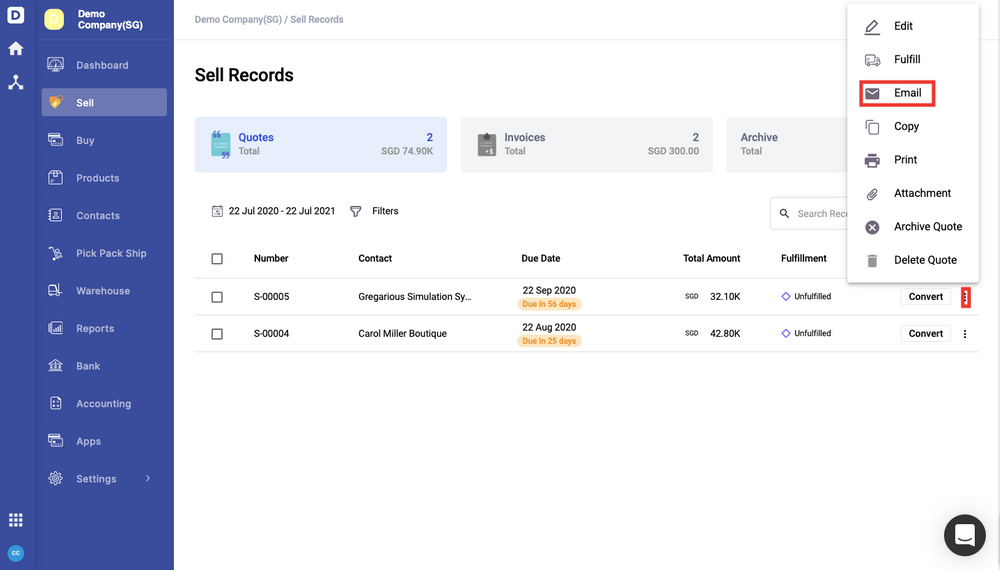Viewport: 1000px width, 570px height.
Task: Select the checkbox for quote S-00004
Action: [x=217, y=334]
